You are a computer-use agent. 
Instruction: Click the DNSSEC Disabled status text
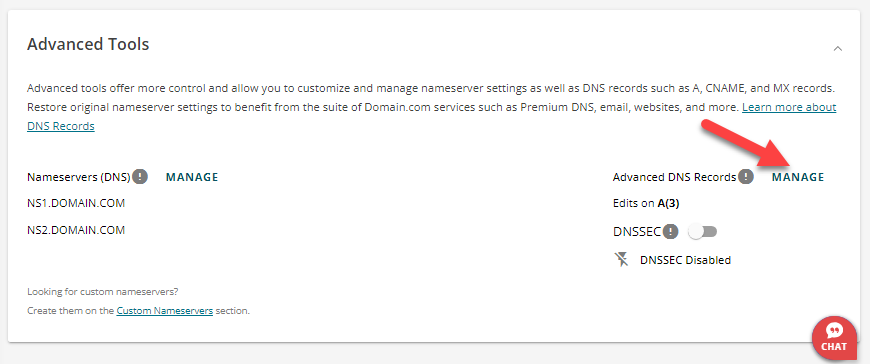tap(685, 260)
